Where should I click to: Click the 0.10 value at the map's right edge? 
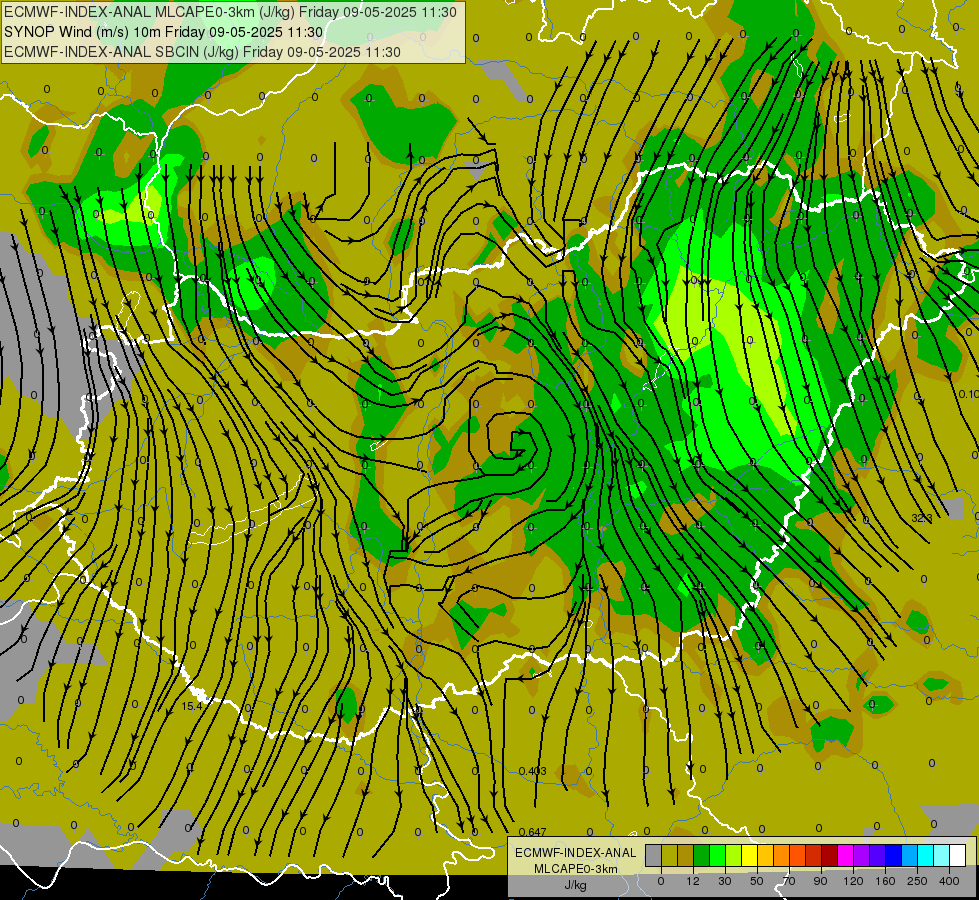(968, 394)
